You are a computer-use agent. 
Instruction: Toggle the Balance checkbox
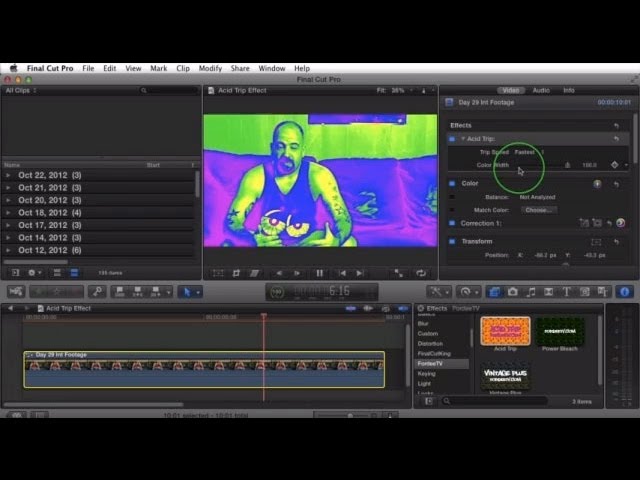(452, 197)
